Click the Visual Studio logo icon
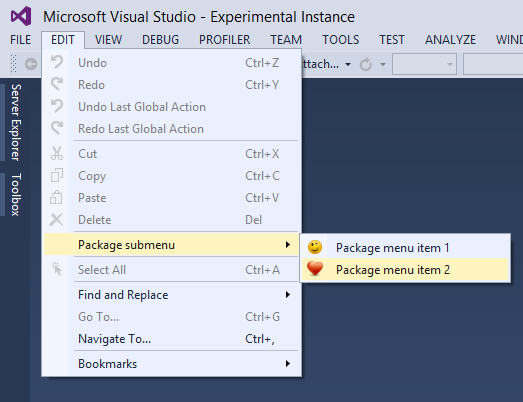Viewport: 523px width, 402px height. click(21, 16)
